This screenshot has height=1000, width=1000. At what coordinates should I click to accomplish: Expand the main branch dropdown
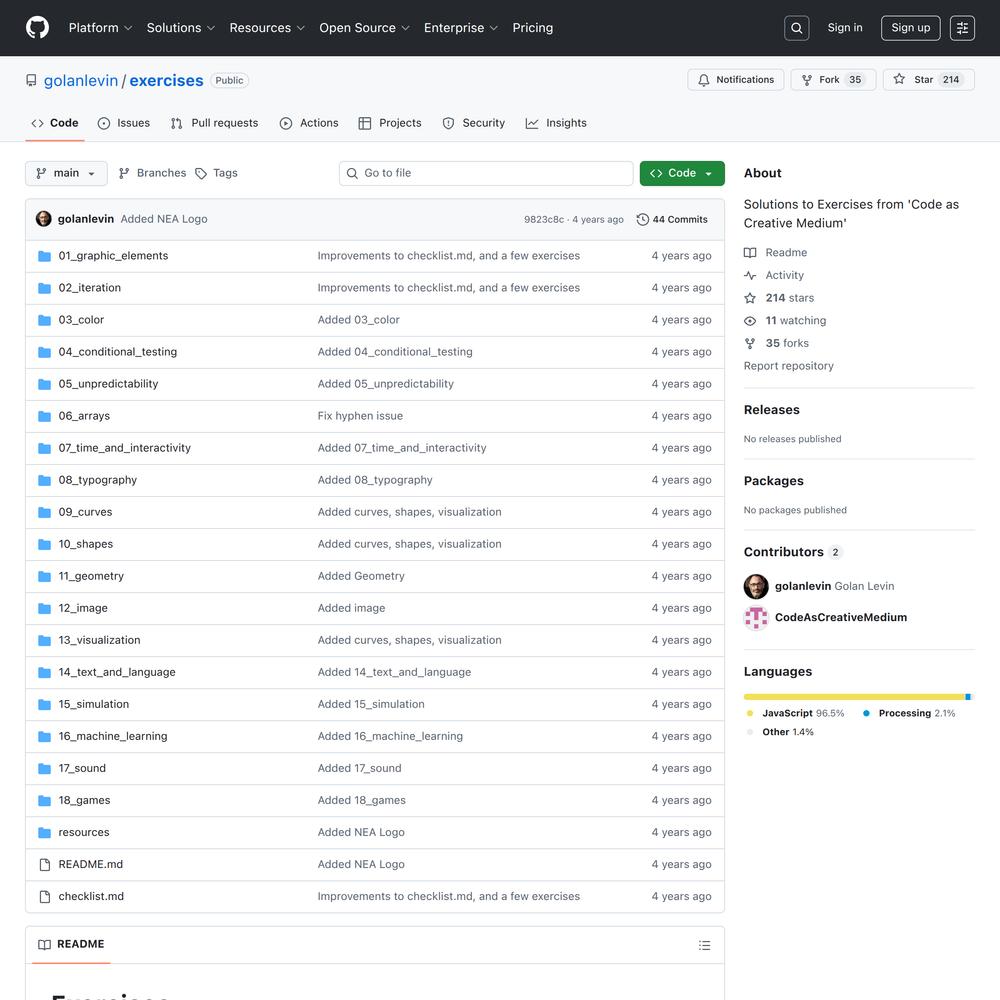66,173
